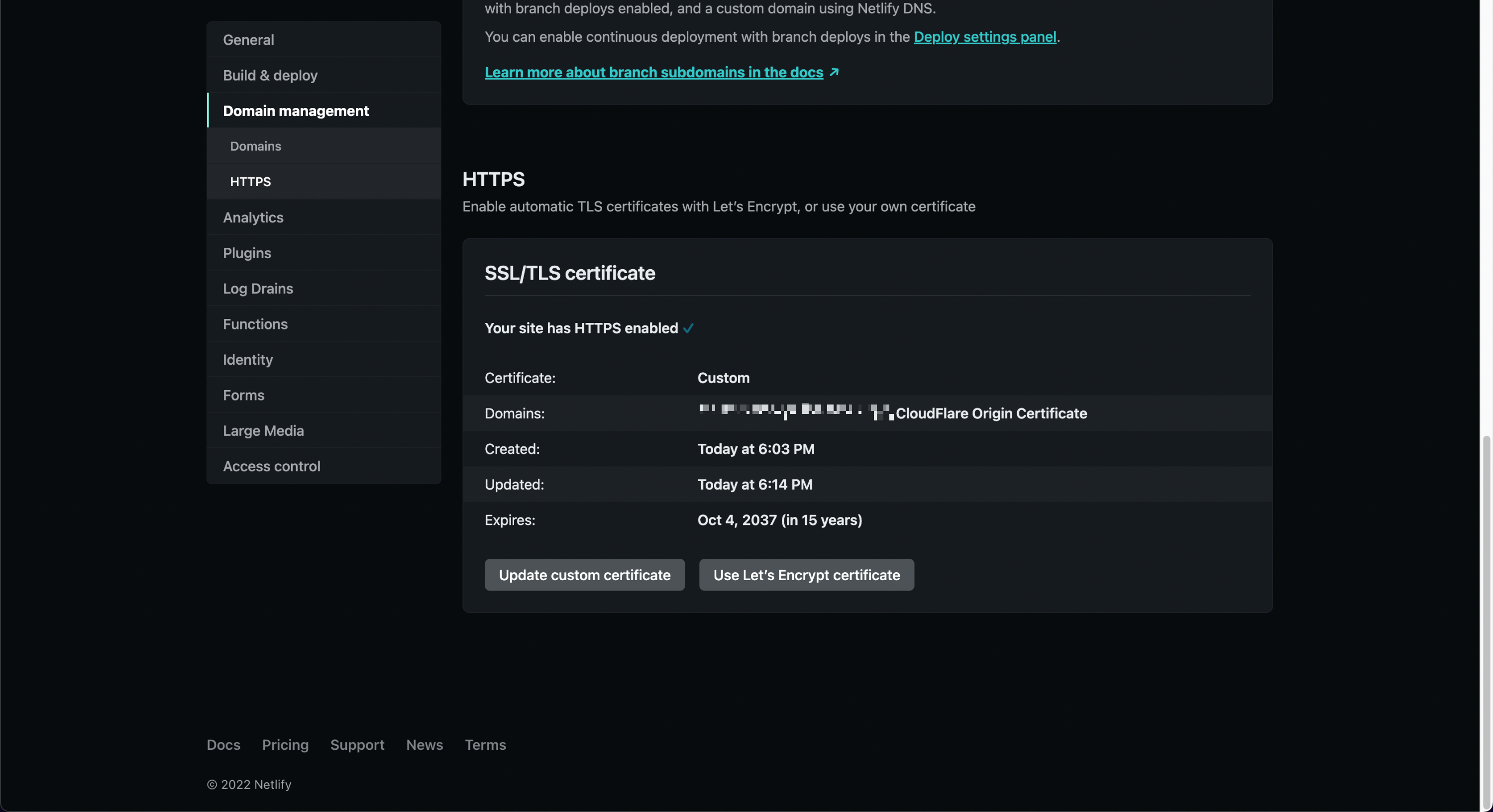
Task: Click the Pricing footer link
Action: pyautogui.click(x=285, y=745)
